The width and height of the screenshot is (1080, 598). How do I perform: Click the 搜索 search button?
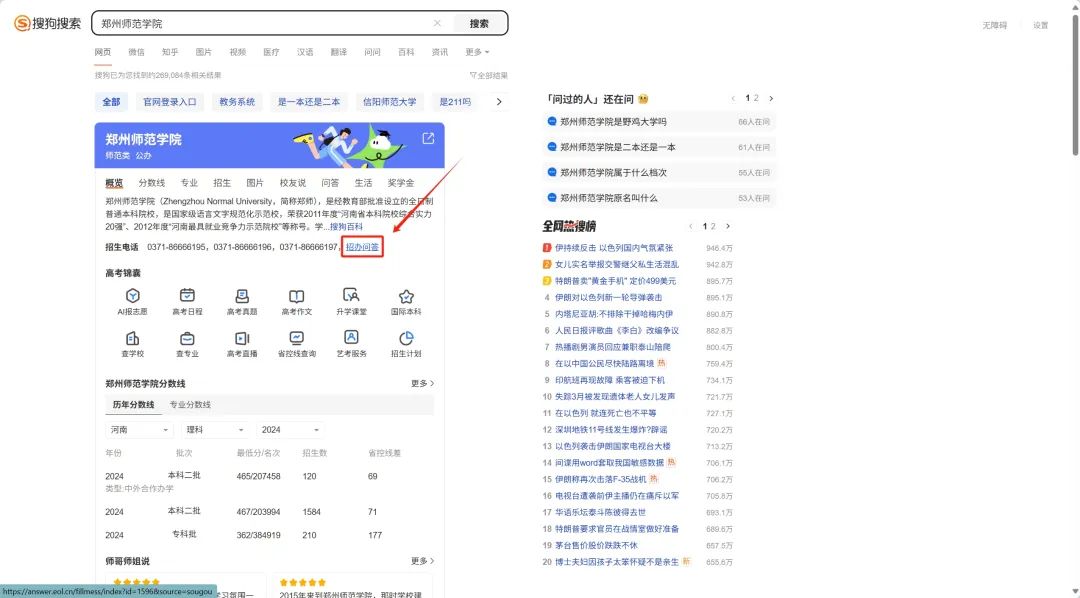tap(480, 23)
